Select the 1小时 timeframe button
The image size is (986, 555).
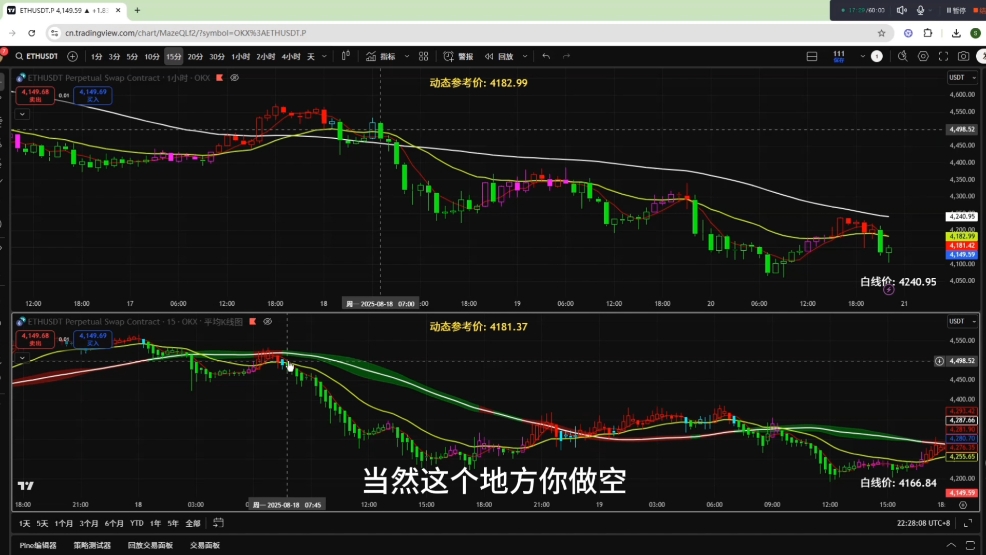click(x=240, y=56)
